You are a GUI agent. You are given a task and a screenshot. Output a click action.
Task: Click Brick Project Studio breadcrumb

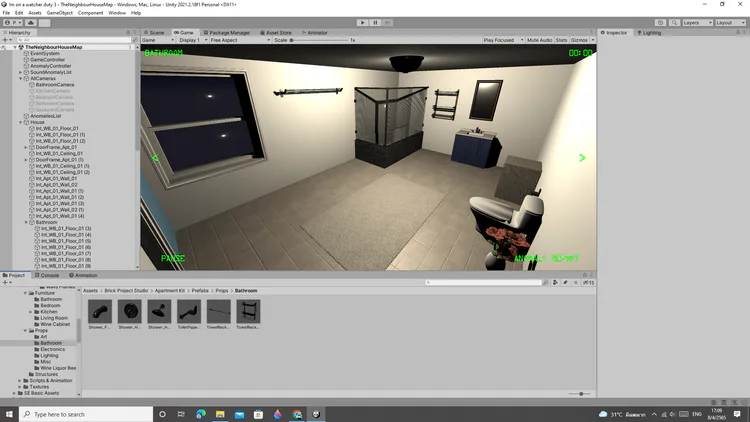(x=126, y=290)
